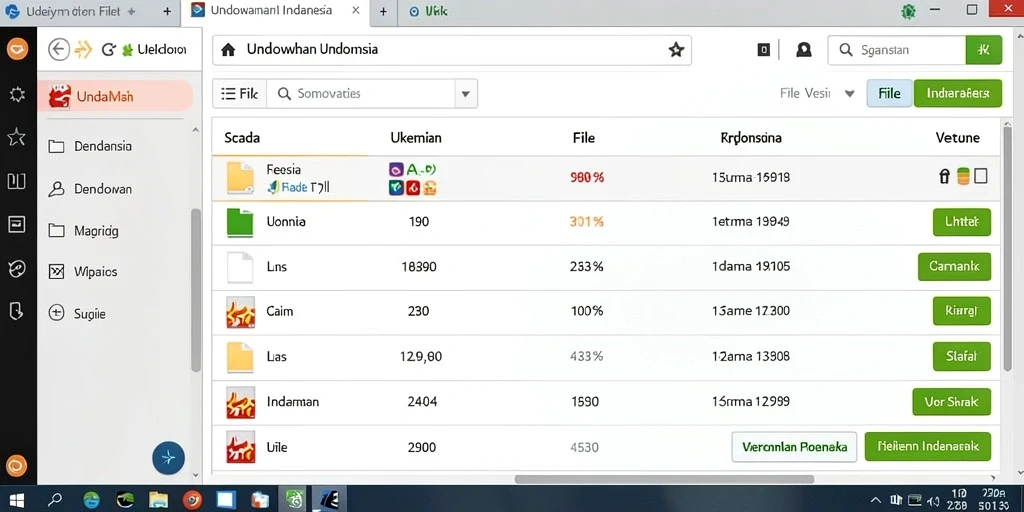Click the database stack icon in Feosia row
Screen dimensions: 1024x512
point(963,176)
